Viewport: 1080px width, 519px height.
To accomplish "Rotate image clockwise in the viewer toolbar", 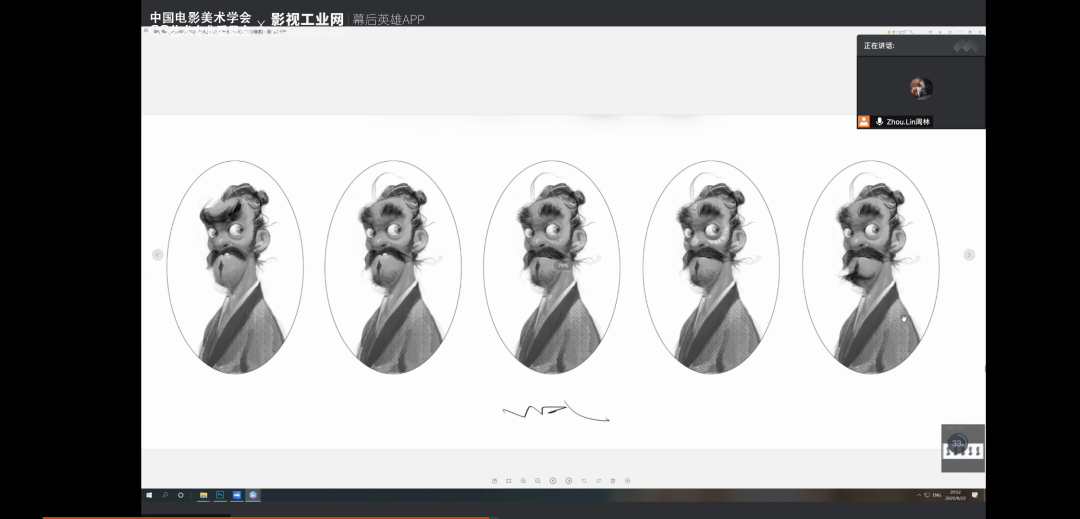I will [x=599, y=480].
